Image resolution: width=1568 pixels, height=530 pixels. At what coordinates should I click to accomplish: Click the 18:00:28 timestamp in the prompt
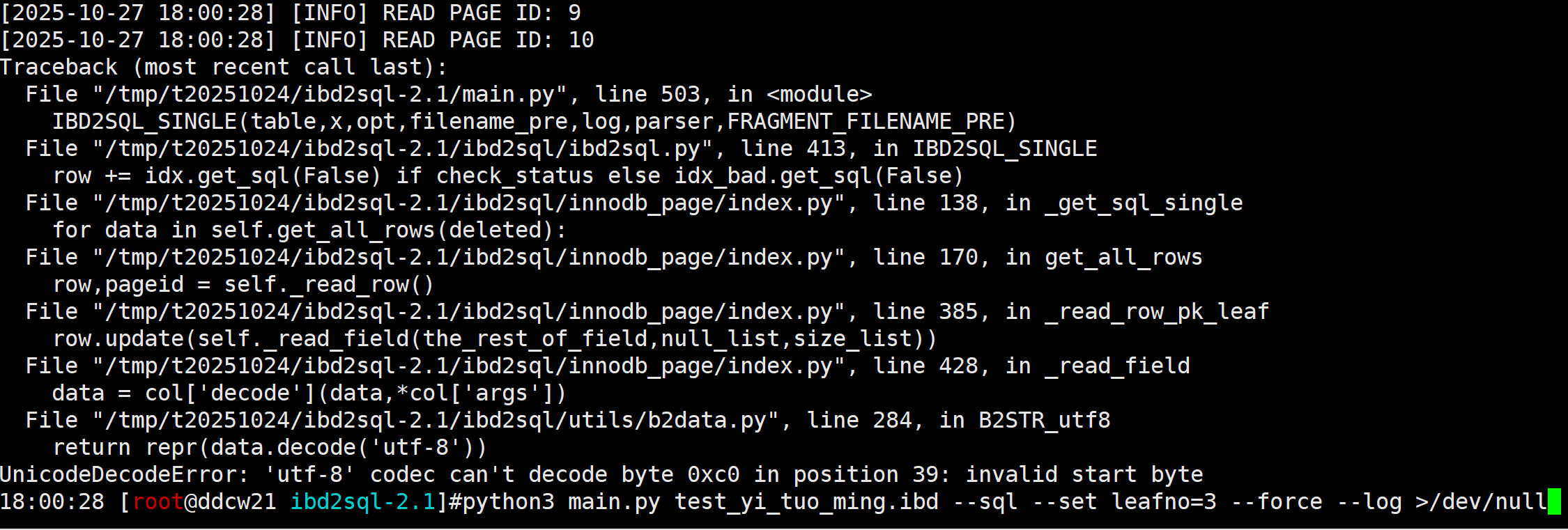52,502
